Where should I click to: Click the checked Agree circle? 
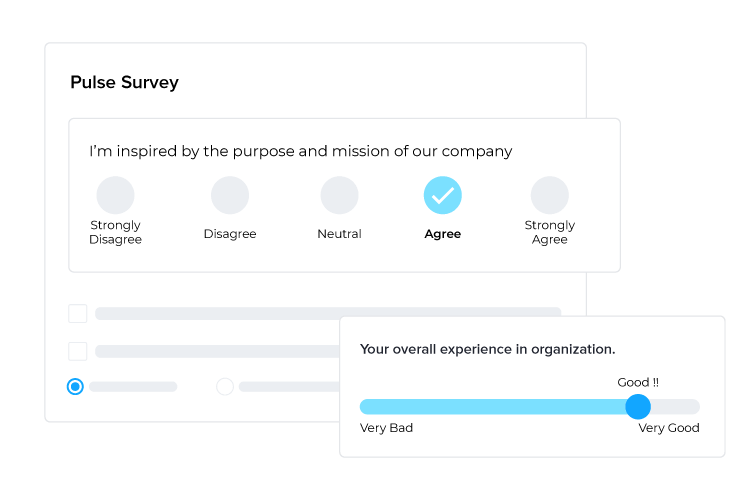[443, 195]
